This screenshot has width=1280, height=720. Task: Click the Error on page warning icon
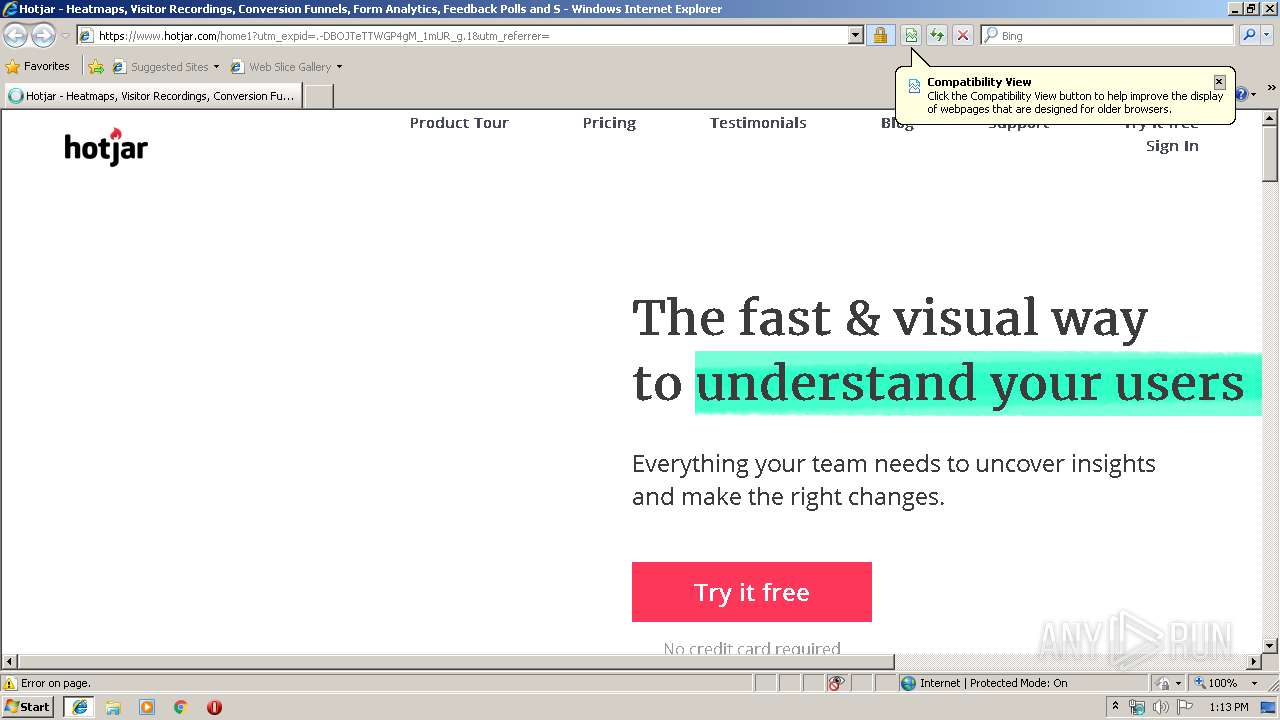(x=10, y=683)
